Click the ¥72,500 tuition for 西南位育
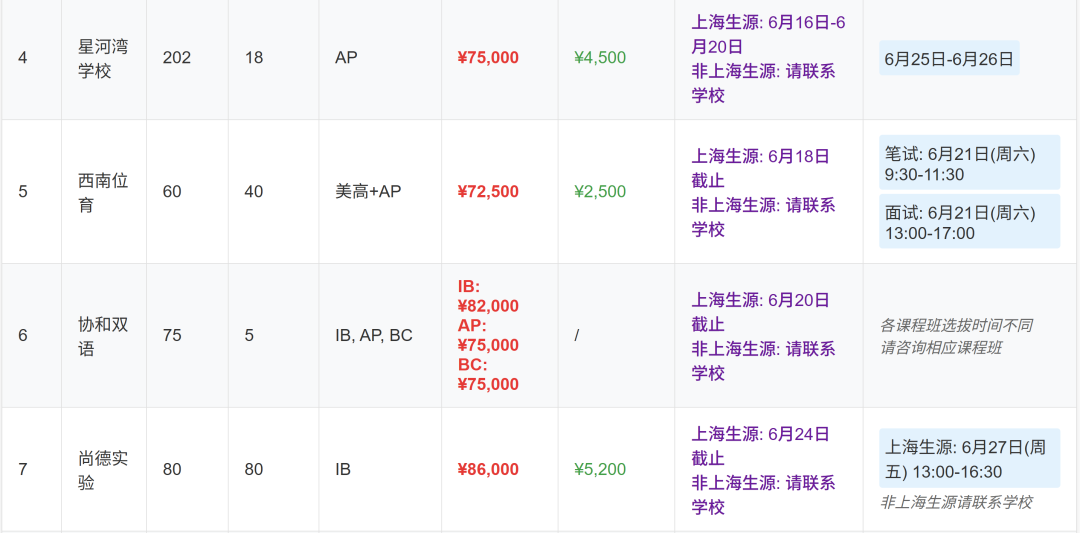 [488, 191]
